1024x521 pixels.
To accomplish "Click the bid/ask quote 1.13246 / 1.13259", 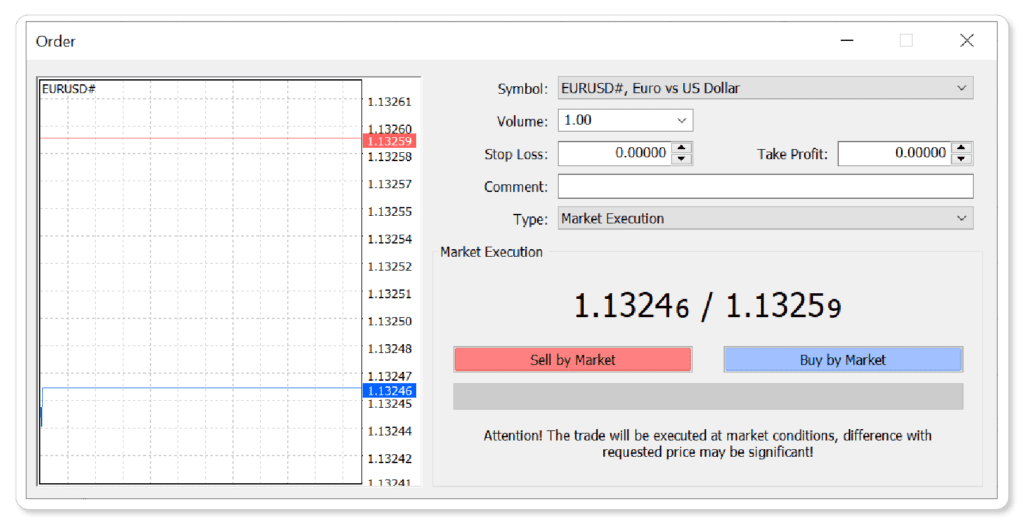I will 708,306.
